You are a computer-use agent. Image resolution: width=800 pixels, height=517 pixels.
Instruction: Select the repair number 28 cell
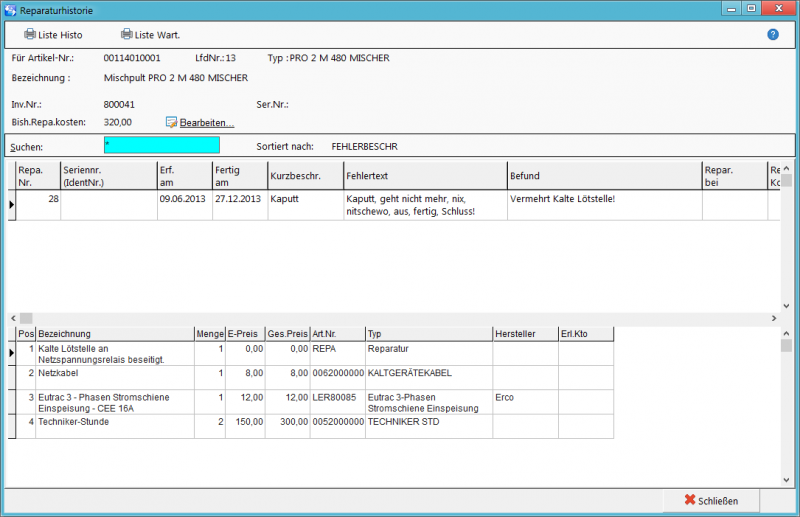tap(38, 205)
